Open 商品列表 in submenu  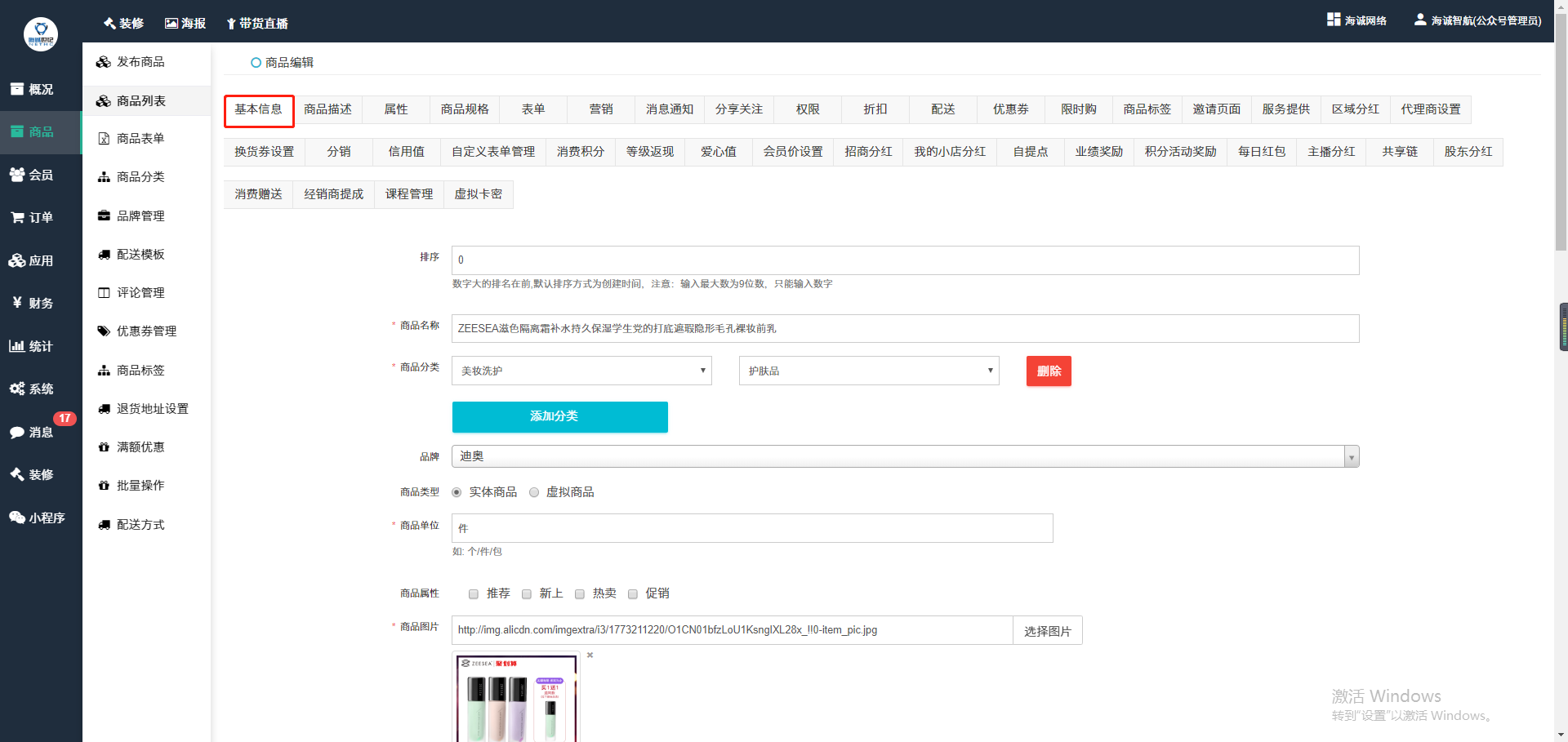pos(147,100)
